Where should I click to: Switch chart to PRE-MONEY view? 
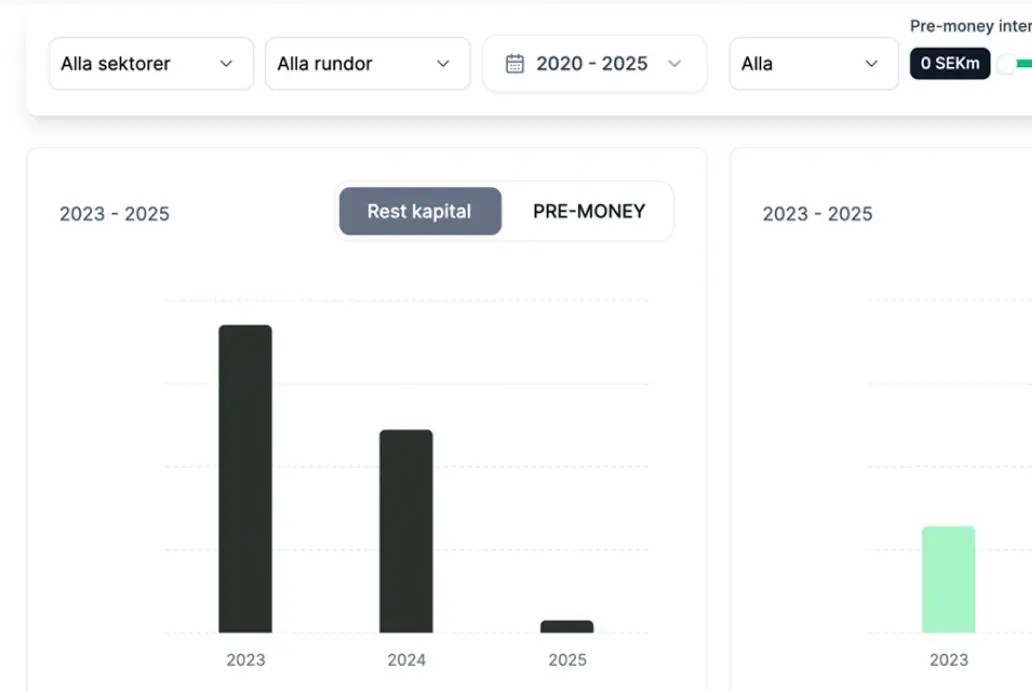pos(589,211)
